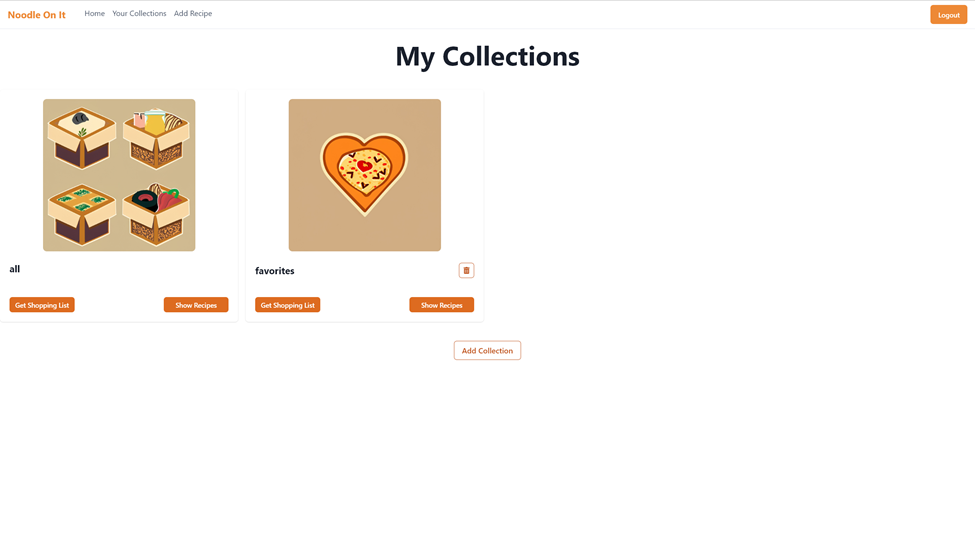Image resolution: width=975 pixels, height=537 pixels.
Task: Log out using the Logout button
Action: pos(948,15)
